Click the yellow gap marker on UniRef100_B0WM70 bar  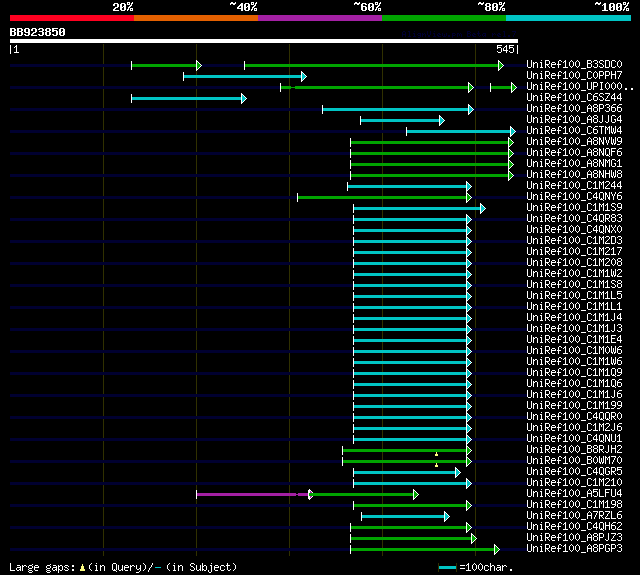(436, 465)
